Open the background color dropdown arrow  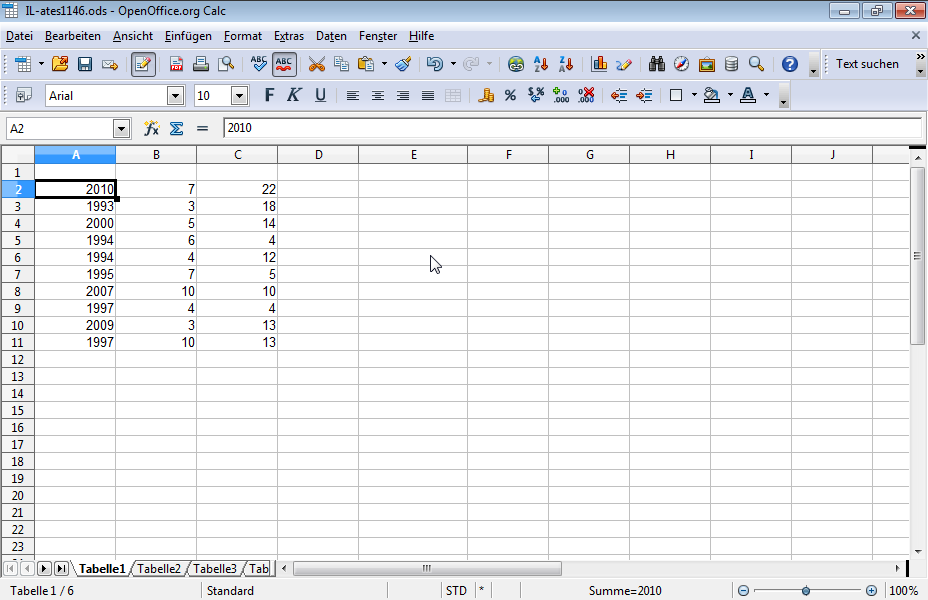pos(730,95)
